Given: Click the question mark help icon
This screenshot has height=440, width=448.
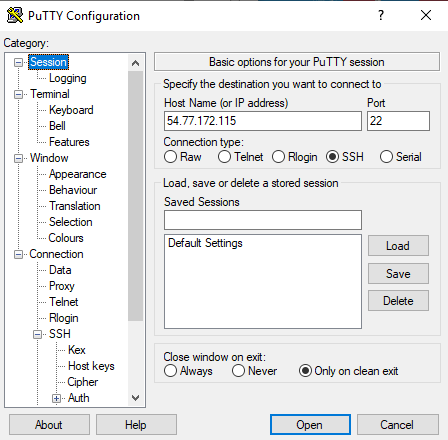Looking at the screenshot, I should (x=381, y=15).
